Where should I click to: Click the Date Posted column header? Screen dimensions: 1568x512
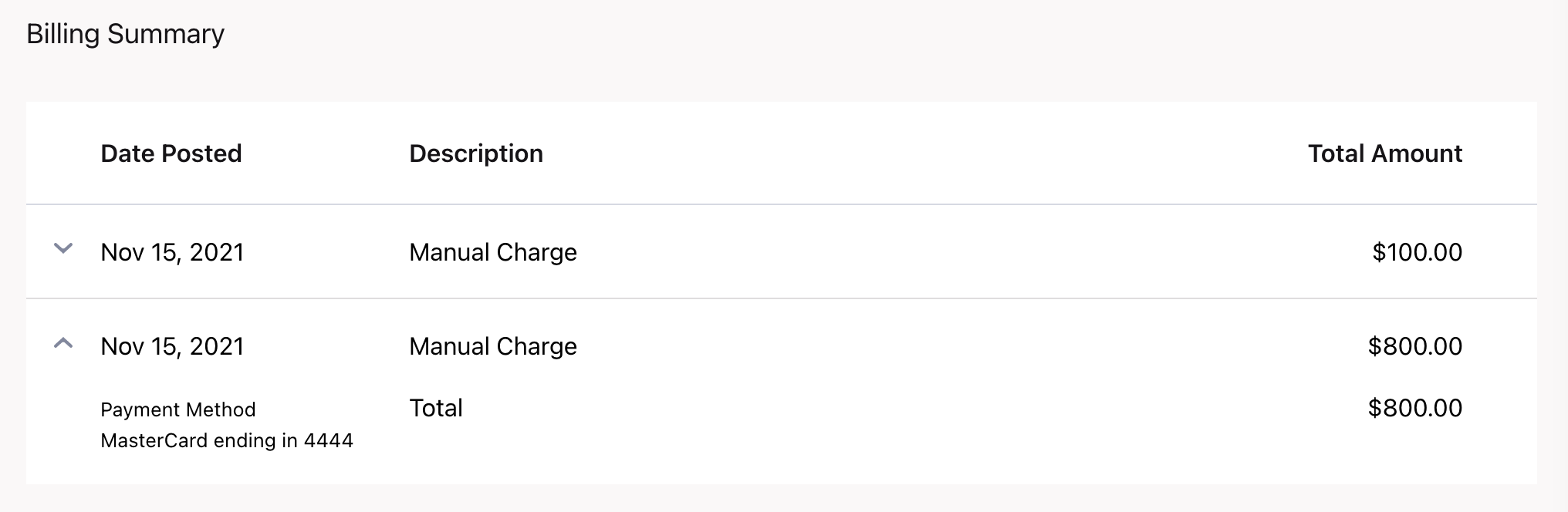[x=171, y=153]
